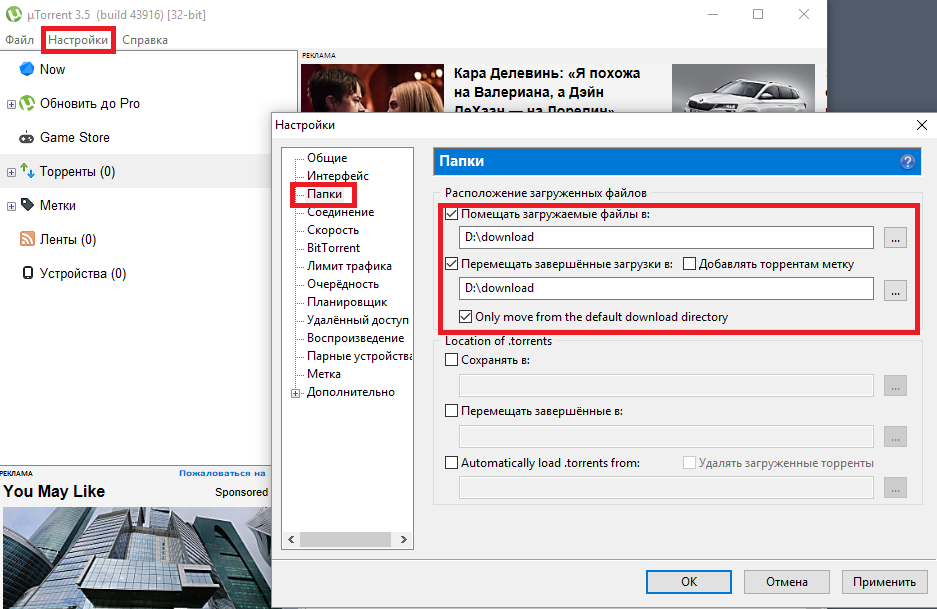Uncheck 'Помещать загружаемые файлы в' checkbox
Screen dimensions: 937x609
click(452, 214)
